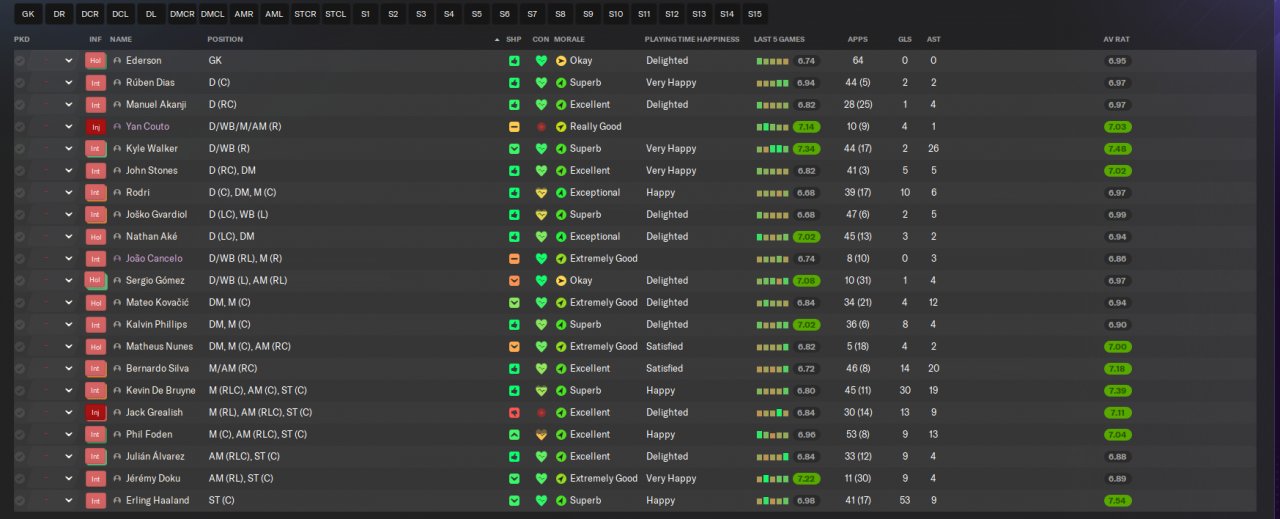Toggle the pick circle for Kyle Walker
The height and width of the screenshot is (519, 1280).
pos(19,149)
